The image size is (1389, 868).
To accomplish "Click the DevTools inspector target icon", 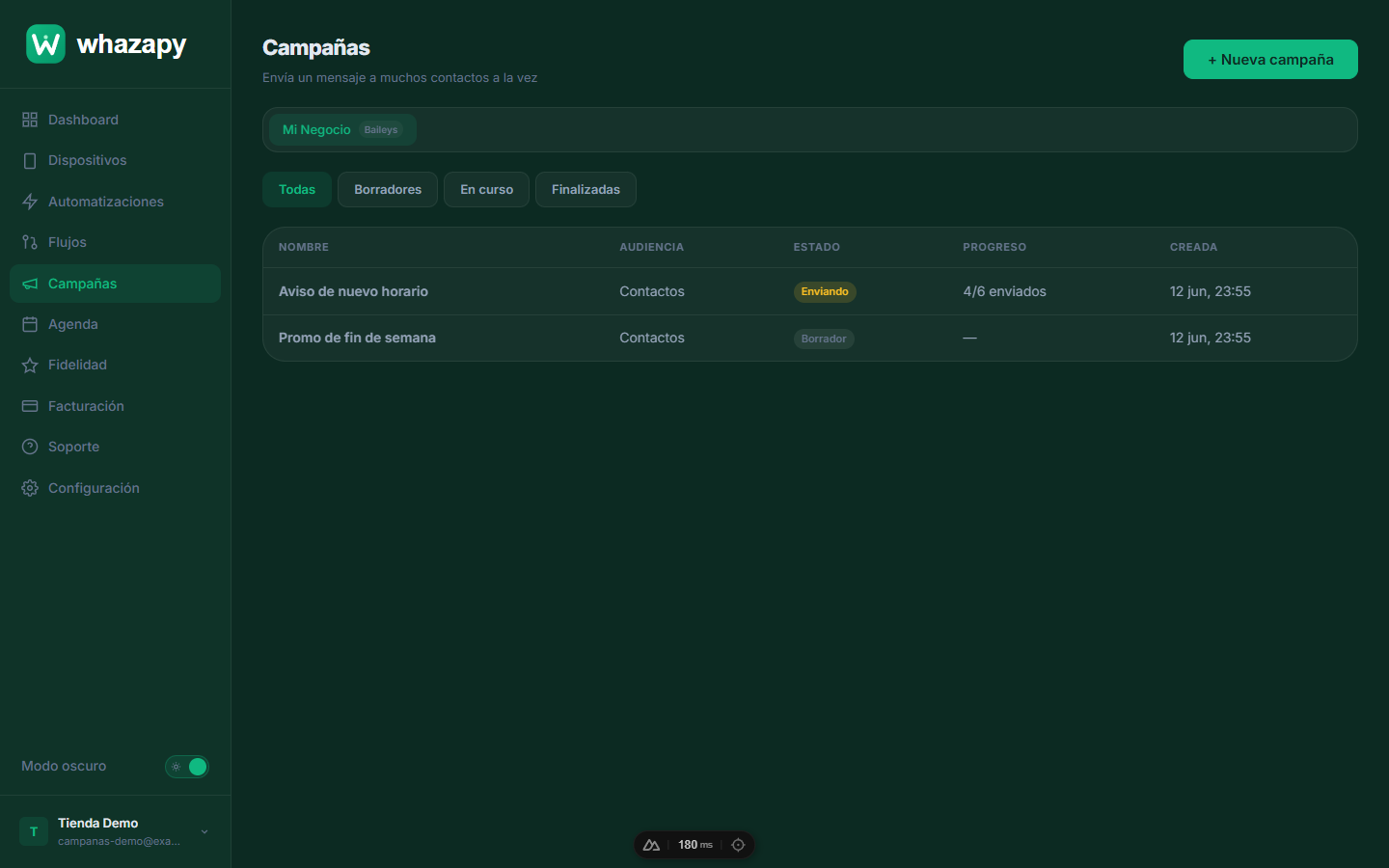I will [x=738, y=845].
